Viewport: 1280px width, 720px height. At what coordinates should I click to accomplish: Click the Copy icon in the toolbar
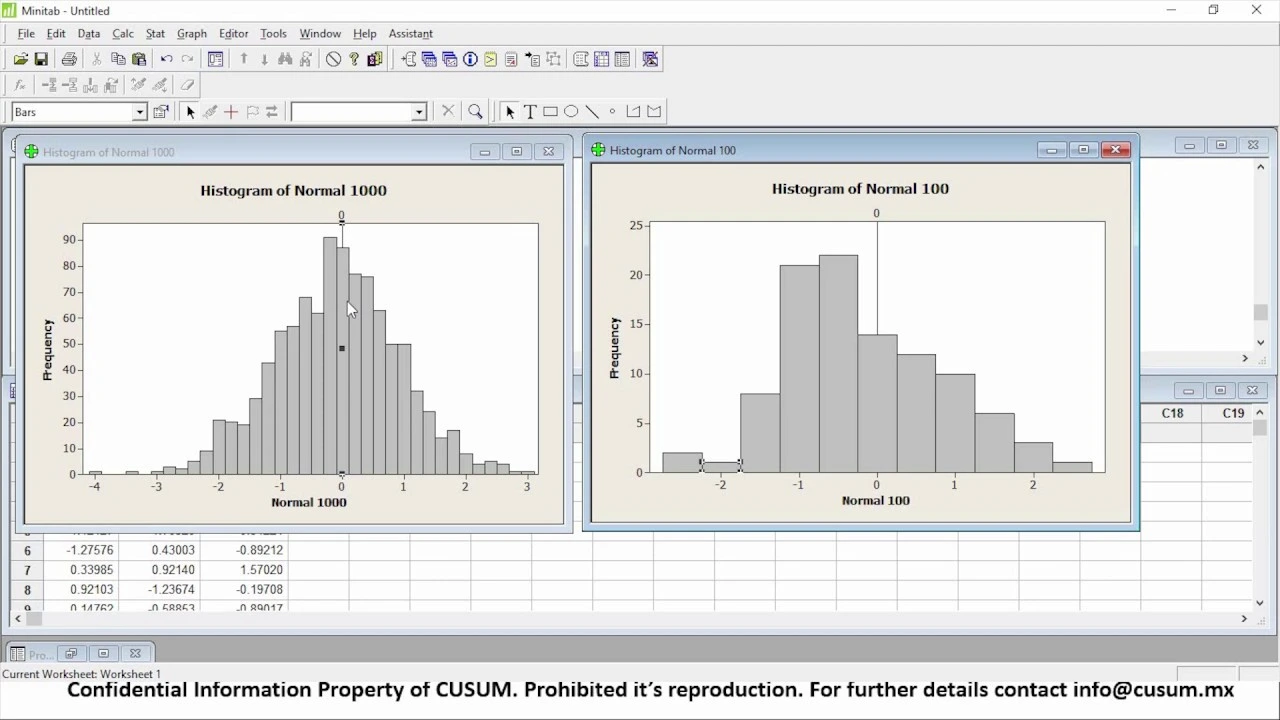point(118,59)
